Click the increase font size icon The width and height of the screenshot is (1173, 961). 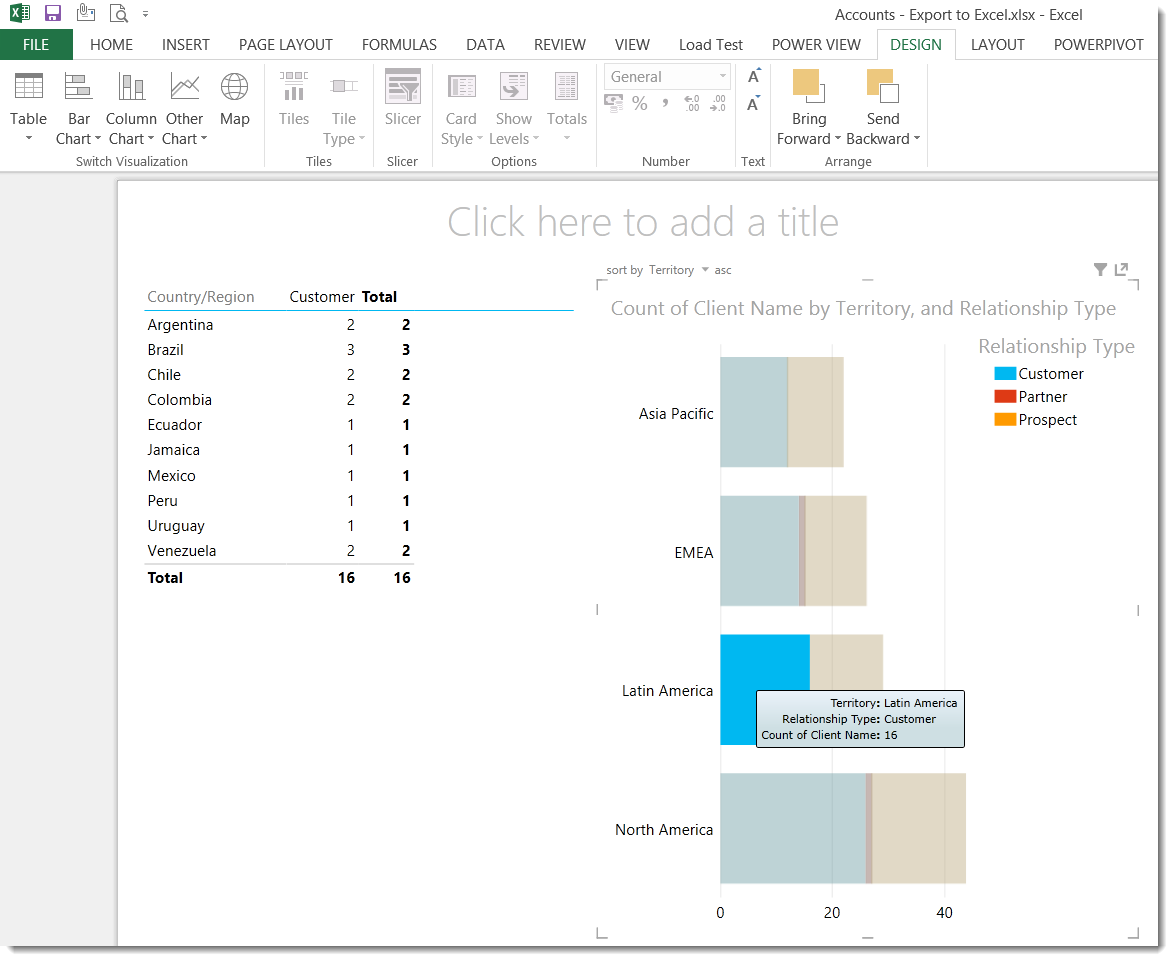tap(754, 77)
